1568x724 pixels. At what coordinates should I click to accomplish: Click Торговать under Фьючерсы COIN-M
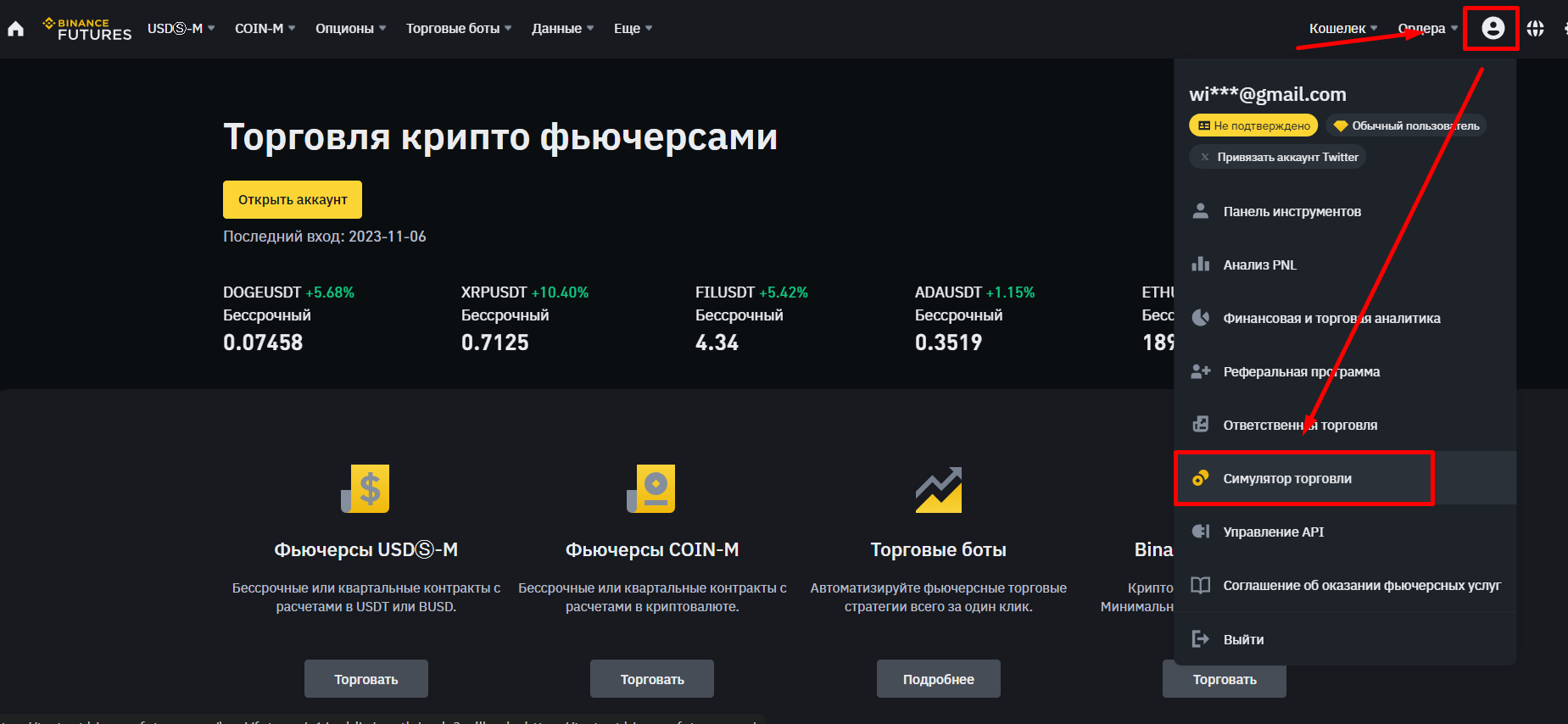(652, 679)
